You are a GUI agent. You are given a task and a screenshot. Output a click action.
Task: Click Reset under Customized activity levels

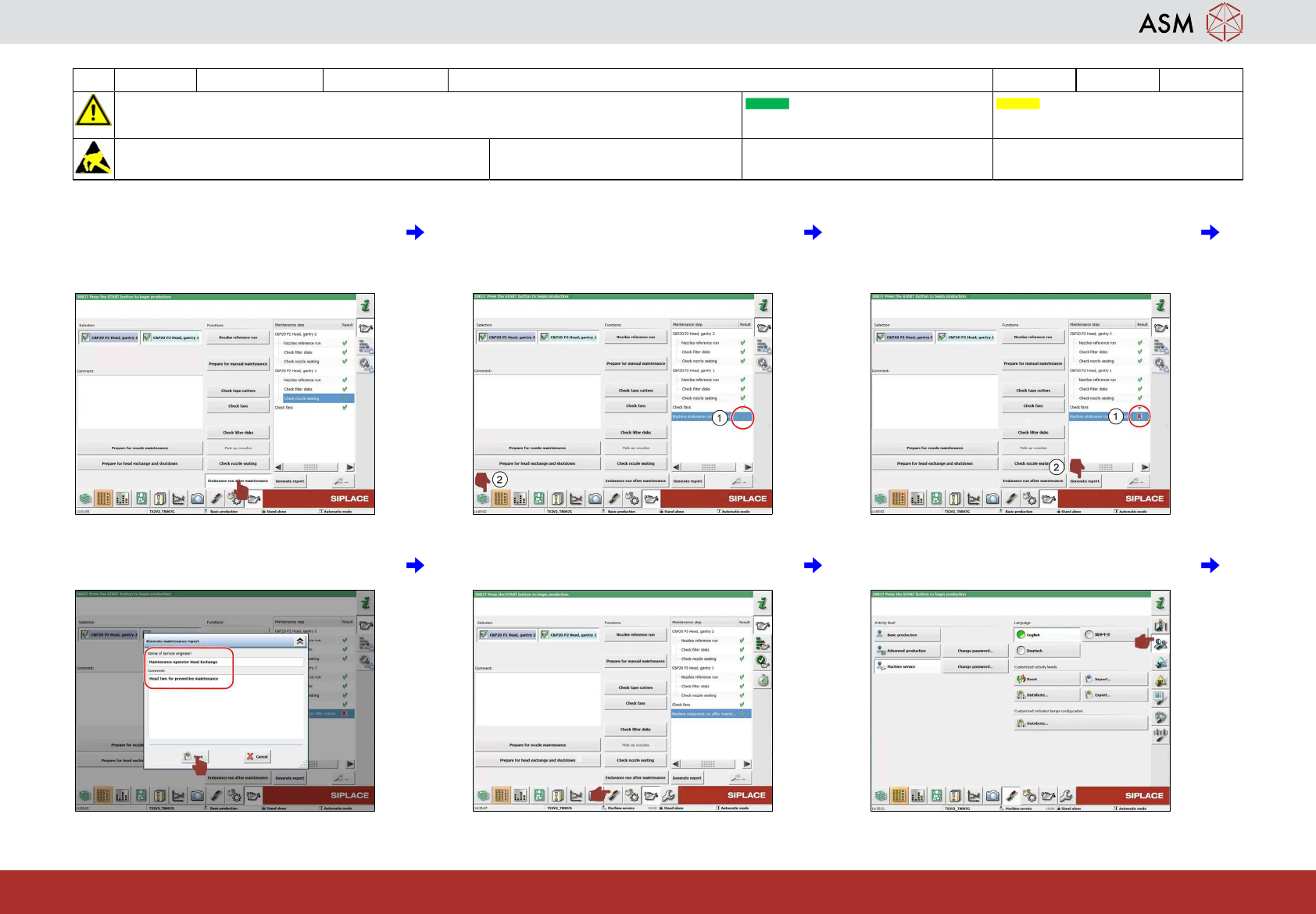[x=1046, y=679]
